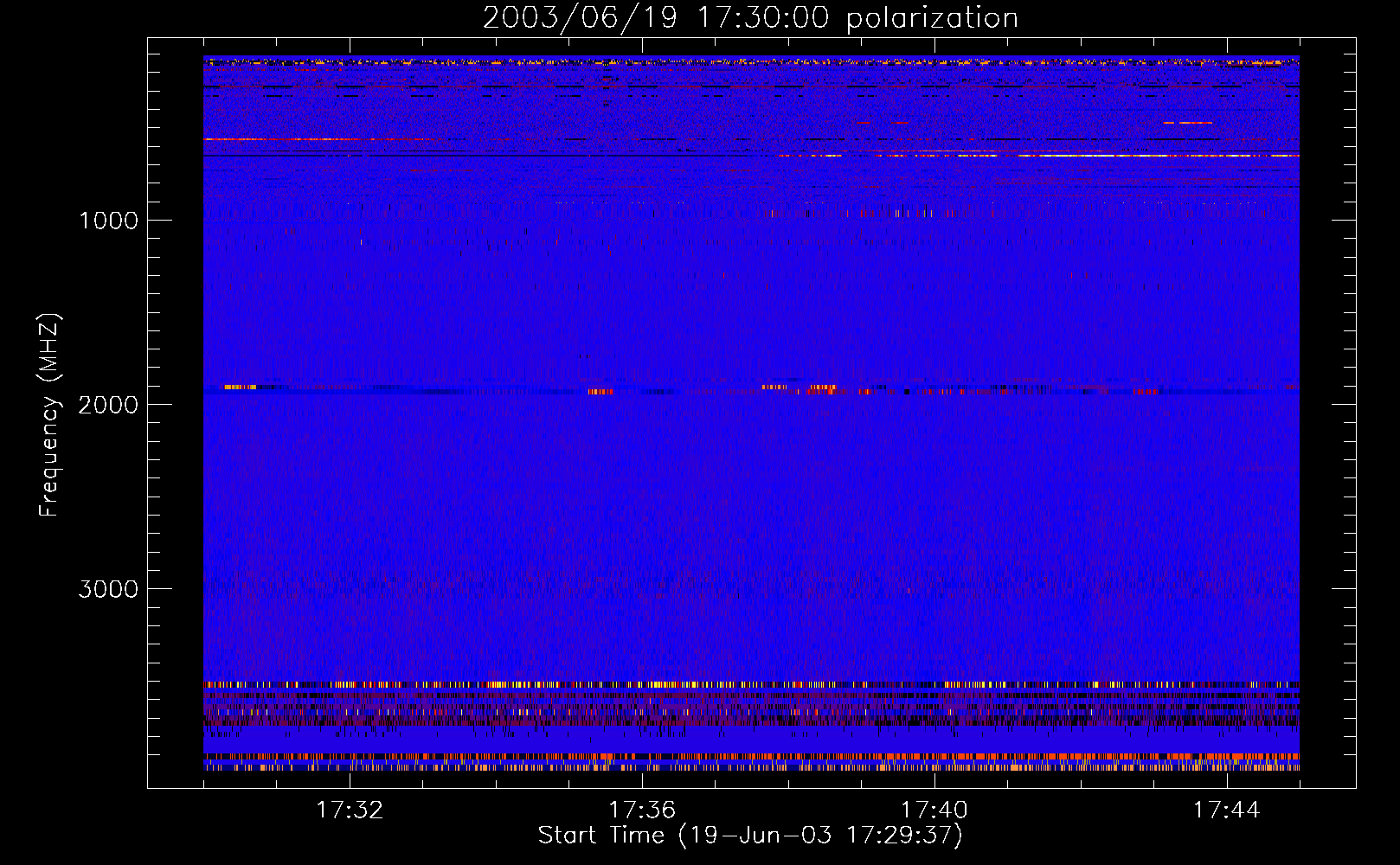This screenshot has width=1400, height=865.
Task: Click the "Start Time (19-Jun-03 17:29:37)" label
Action: pos(750,836)
